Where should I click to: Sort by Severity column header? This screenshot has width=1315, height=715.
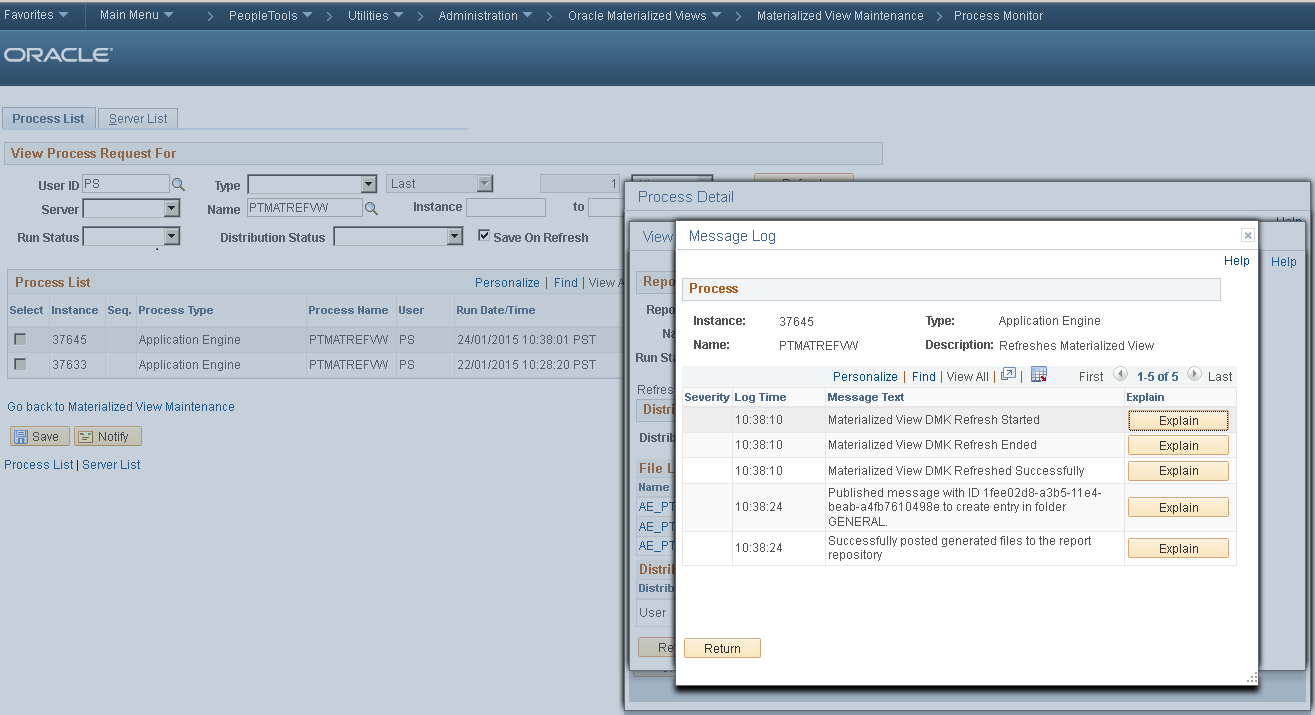[707, 397]
